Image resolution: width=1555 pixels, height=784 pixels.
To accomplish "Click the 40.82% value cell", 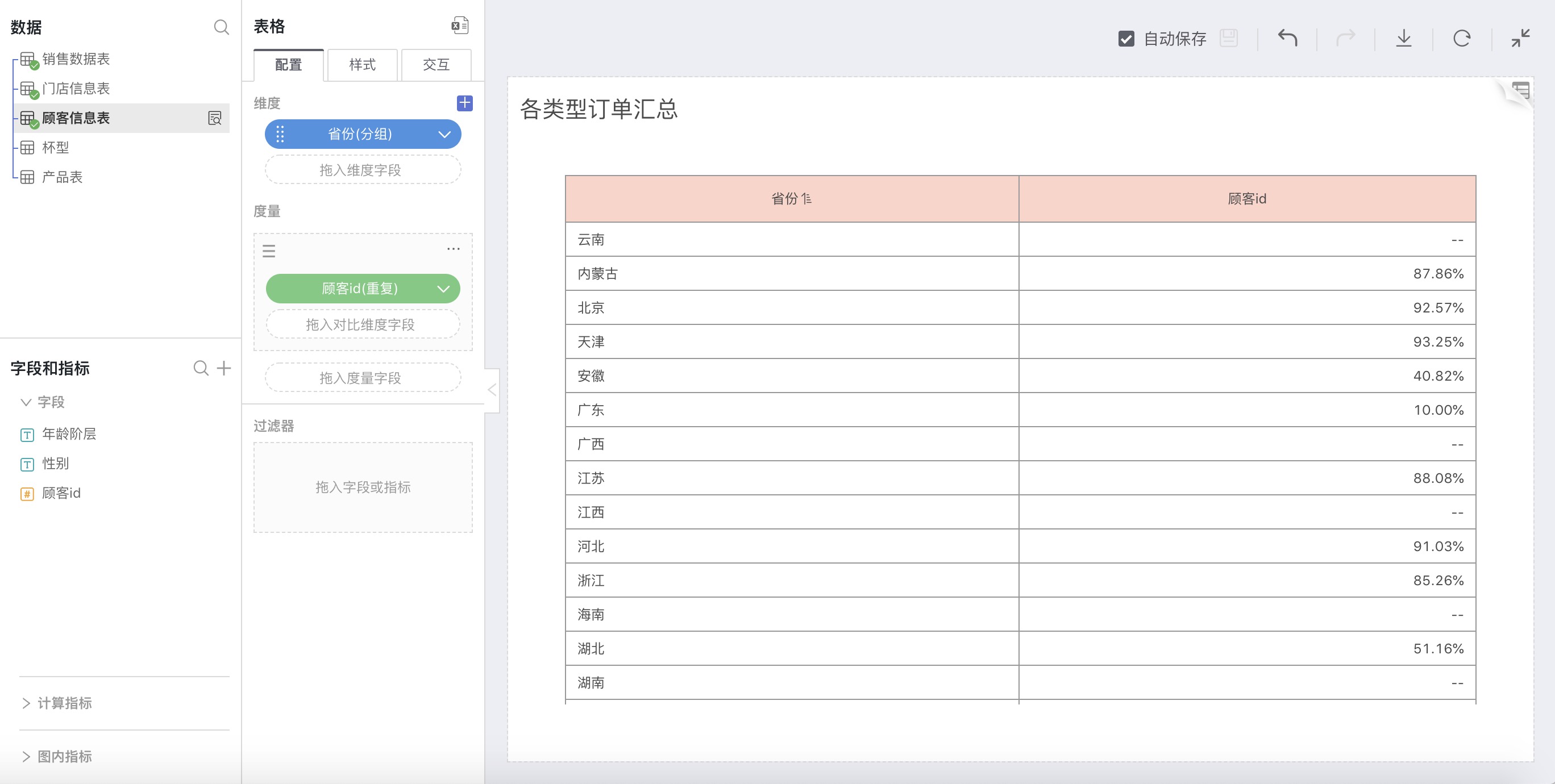I will tap(1247, 376).
